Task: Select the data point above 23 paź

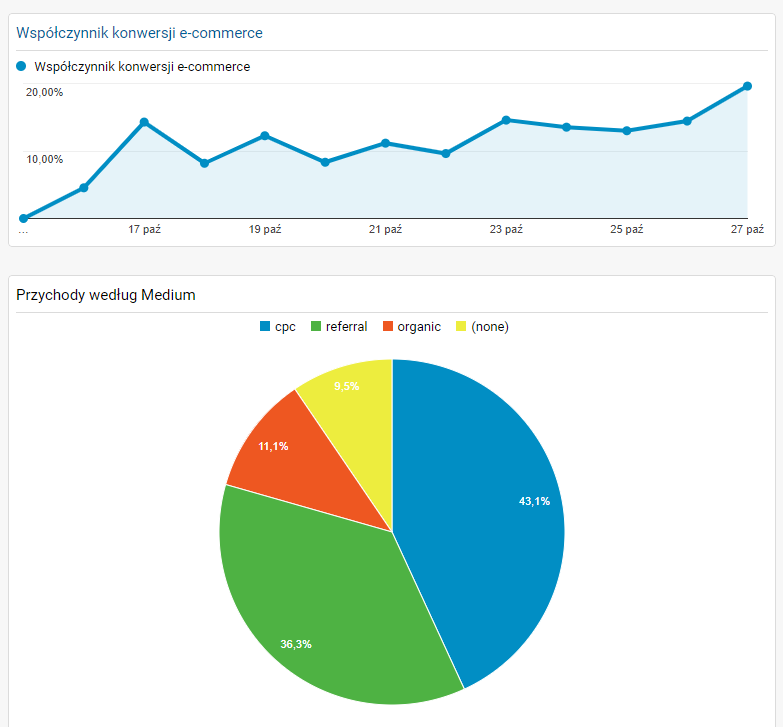Action: click(x=506, y=120)
